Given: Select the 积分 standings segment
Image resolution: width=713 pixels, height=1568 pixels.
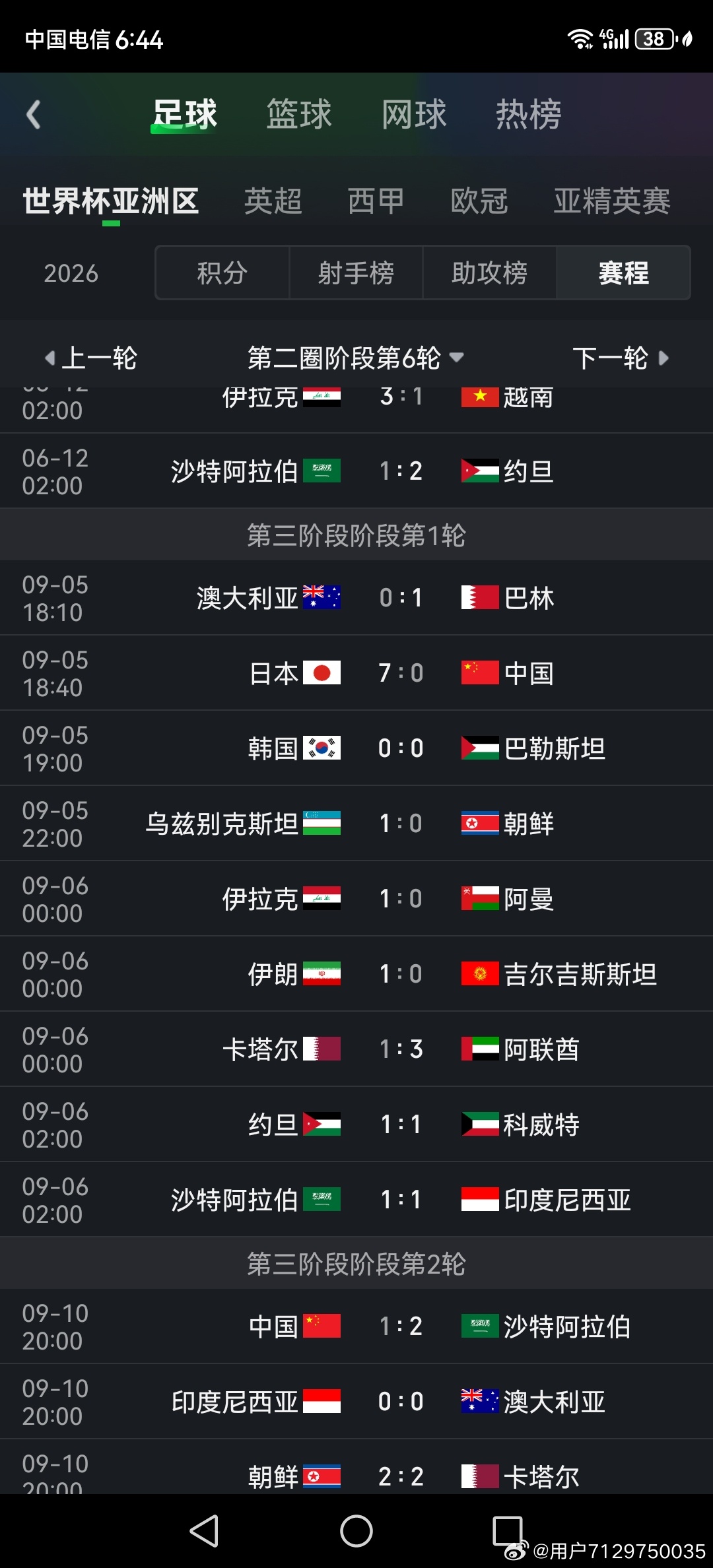Looking at the screenshot, I should click(222, 273).
